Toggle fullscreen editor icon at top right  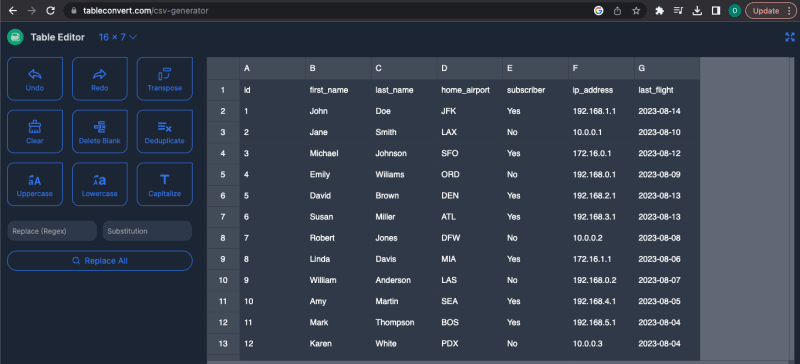(x=790, y=37)
